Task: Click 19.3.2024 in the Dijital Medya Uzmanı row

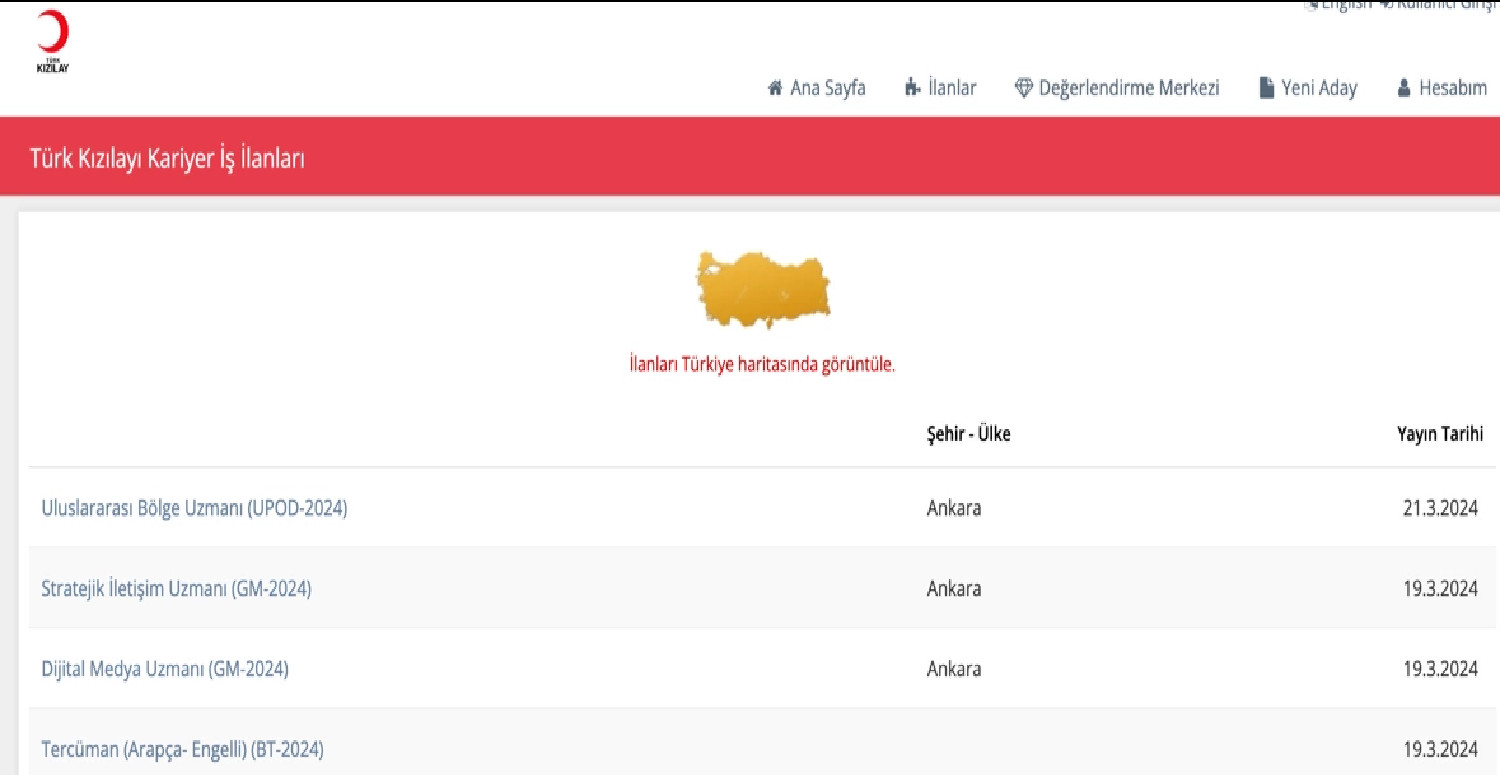Action: (x=1440, y=669)
